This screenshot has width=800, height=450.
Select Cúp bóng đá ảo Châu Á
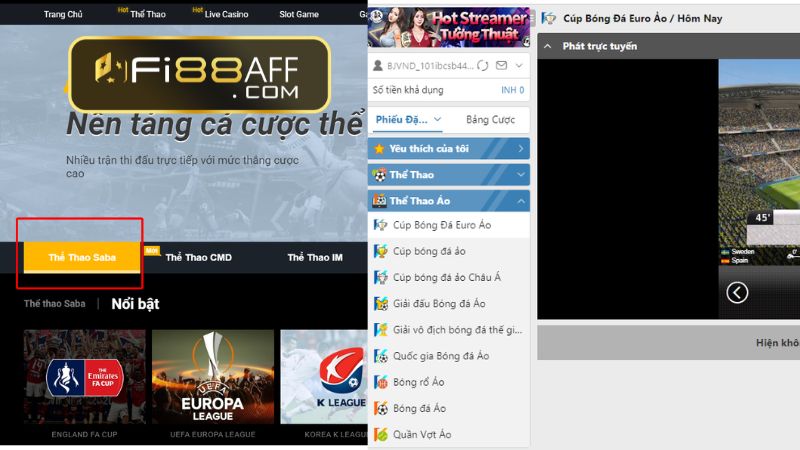(449, 277)
